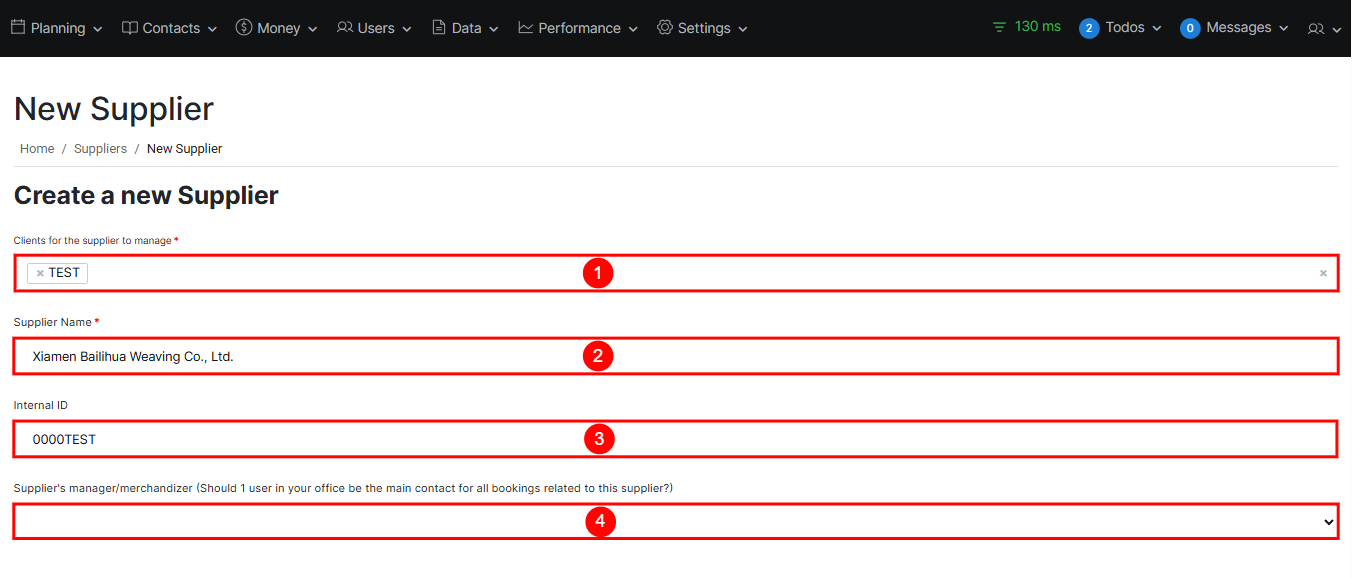Click the green latency signal icon
Viewport: 1352px width, 578px height.
[999, 27]
